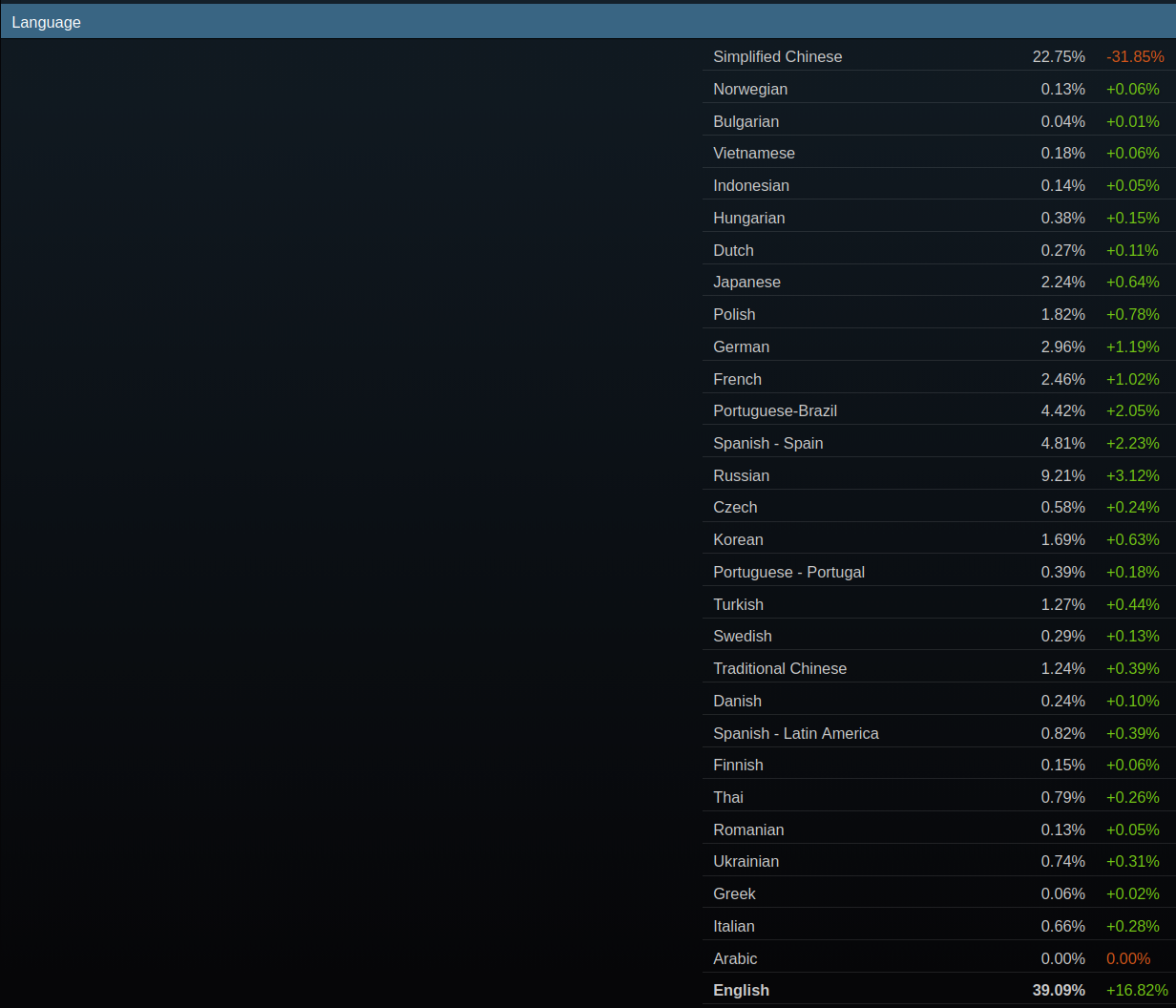This screenshot has width=1176, height=1008.
Task: Select the Bulgarian language row
Action: pyautogui.click(x=939, y=121)
